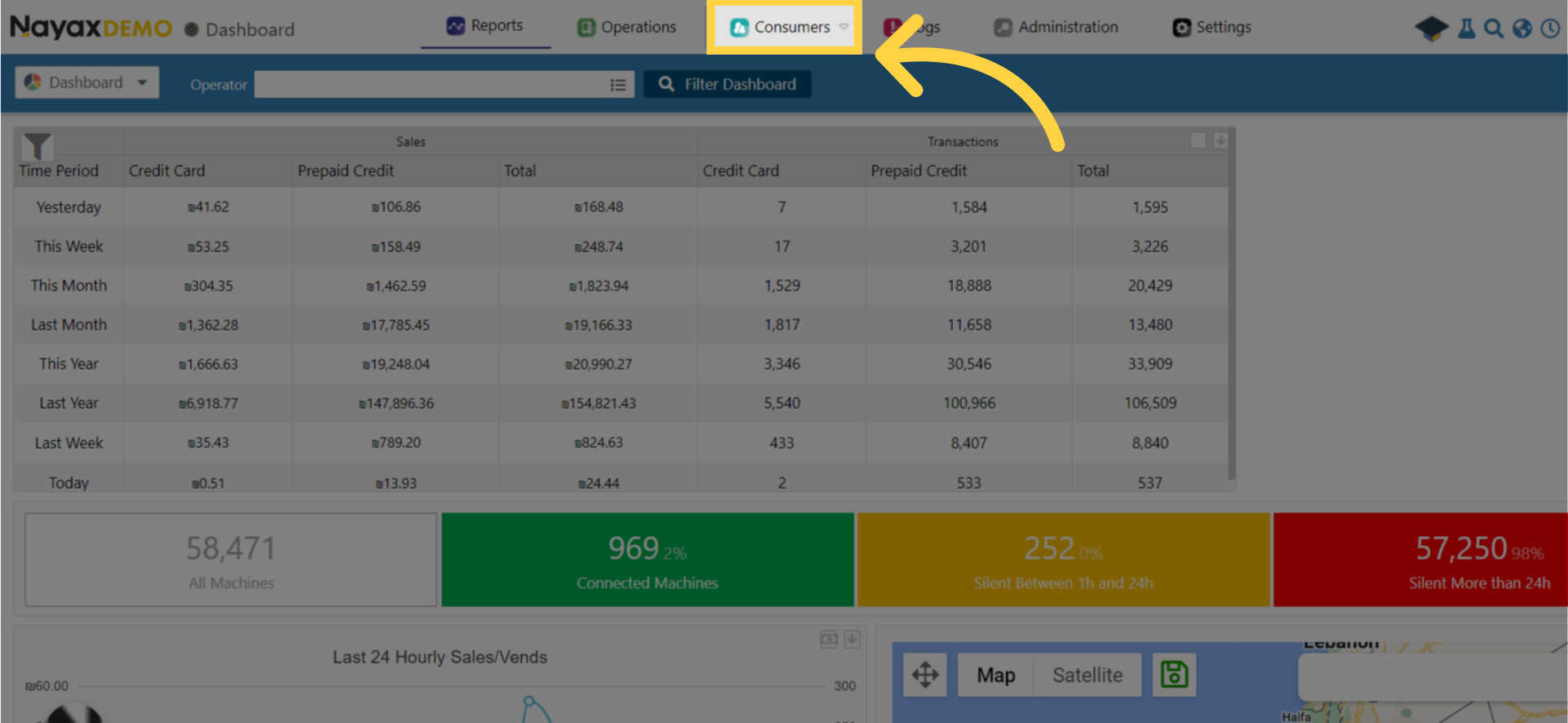The image size is (1568, 723).
Task: Click the map search box
Action: pyautogui.click(x=1433, y=676)
